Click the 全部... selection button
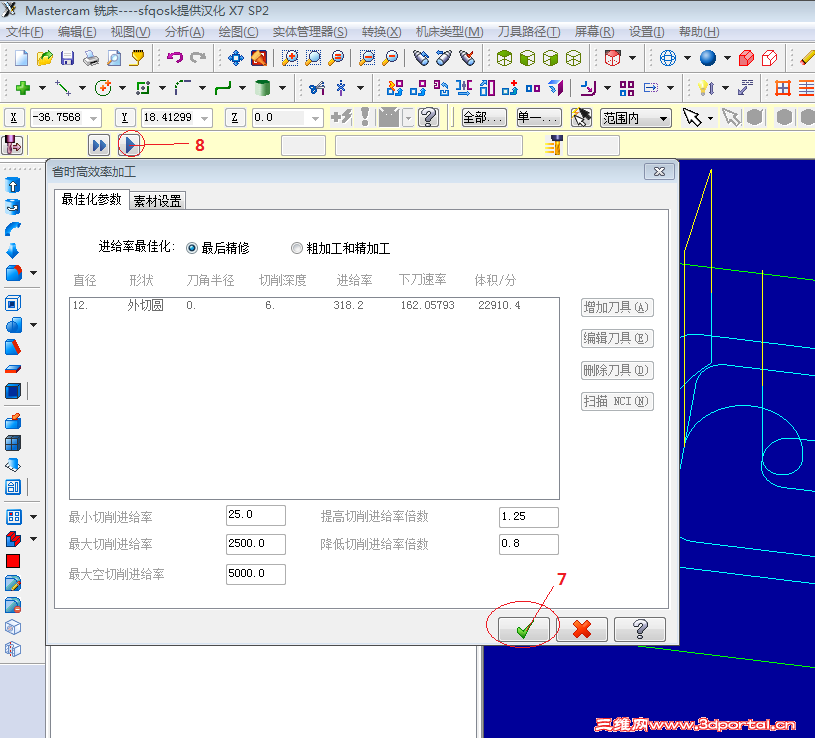The height and width of the screenshot is (738, 815). [484, 118]
